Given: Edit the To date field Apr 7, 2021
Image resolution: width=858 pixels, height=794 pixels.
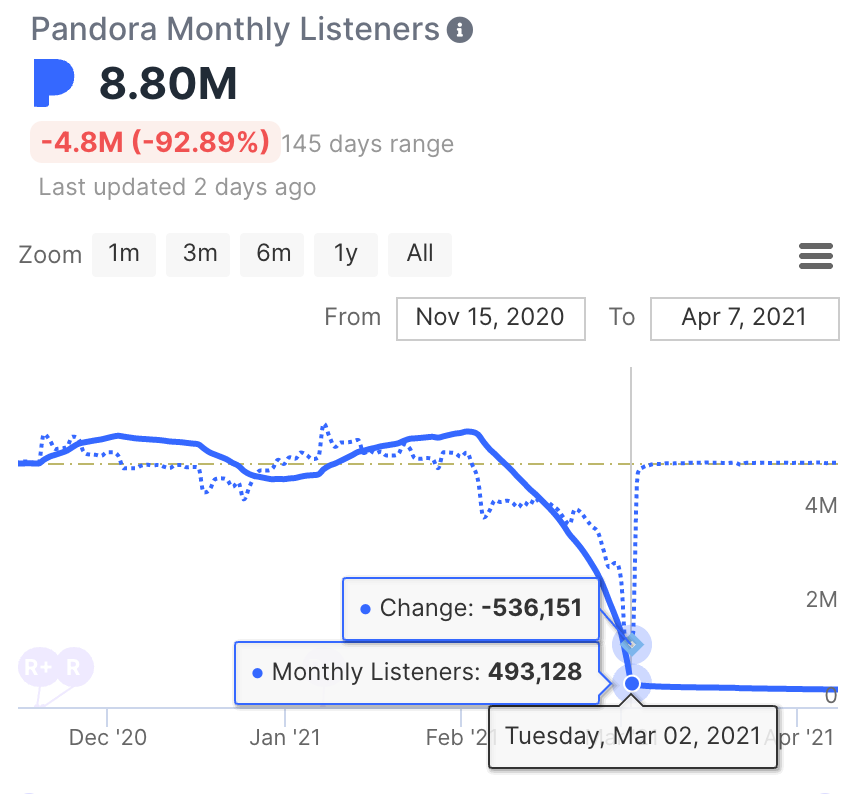Looking at the screenshot, I should click(744, 318).
